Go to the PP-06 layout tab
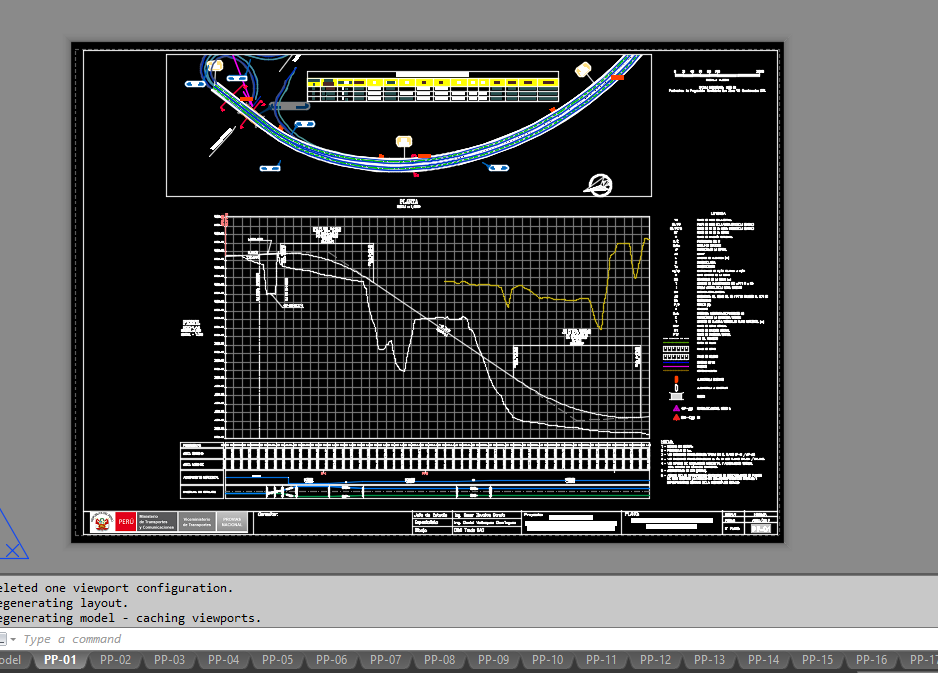 pyautogui.click(x=331, y=660)
